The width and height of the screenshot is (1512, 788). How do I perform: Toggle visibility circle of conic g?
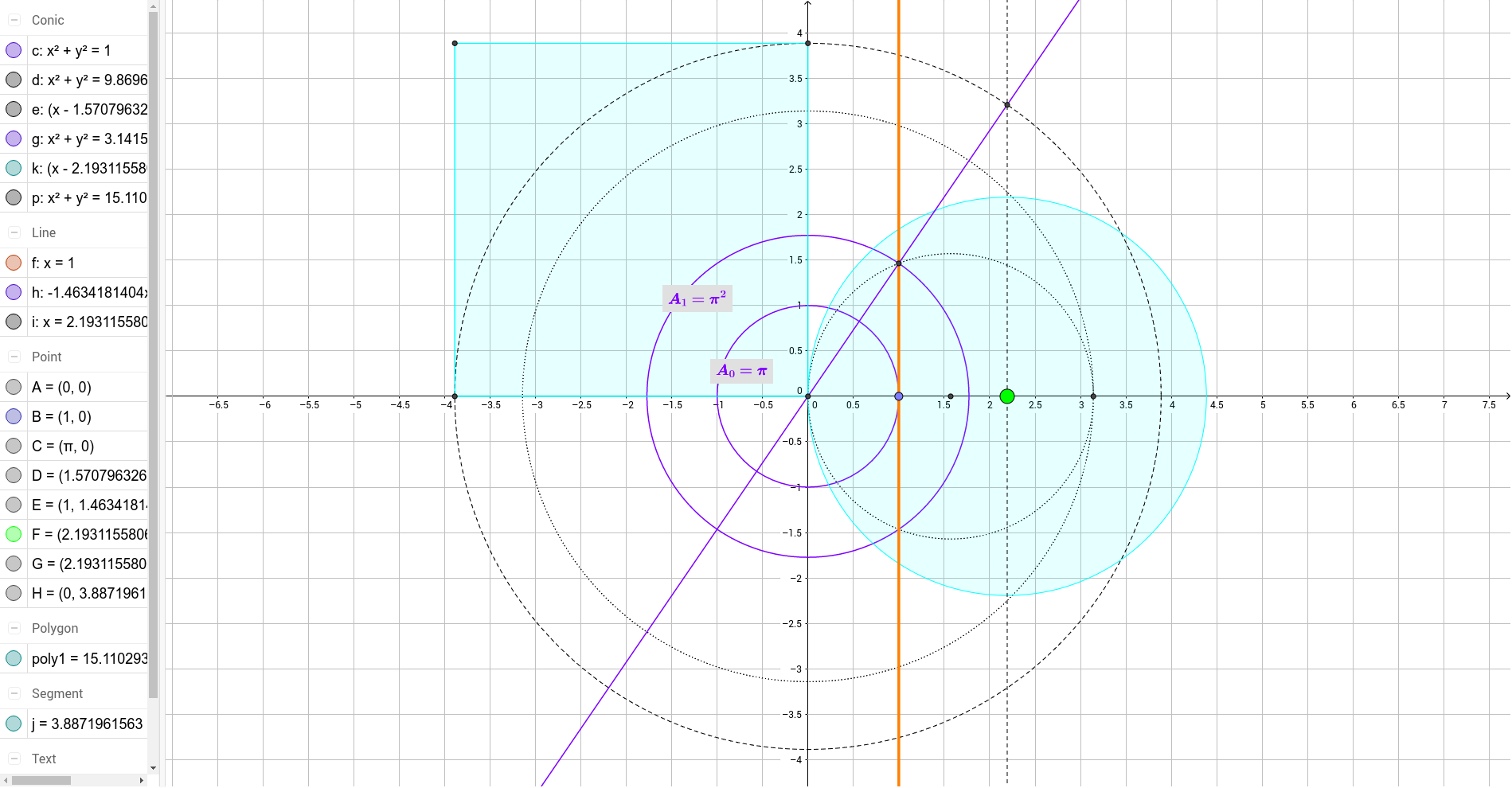(x=14, y=138)
